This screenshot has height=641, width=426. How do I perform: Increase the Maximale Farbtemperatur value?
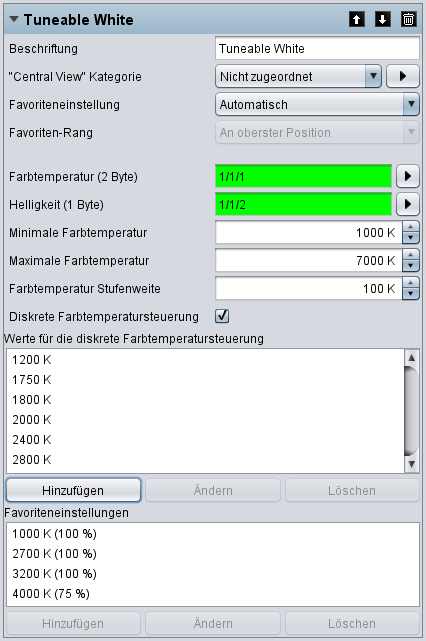[411, 255]
